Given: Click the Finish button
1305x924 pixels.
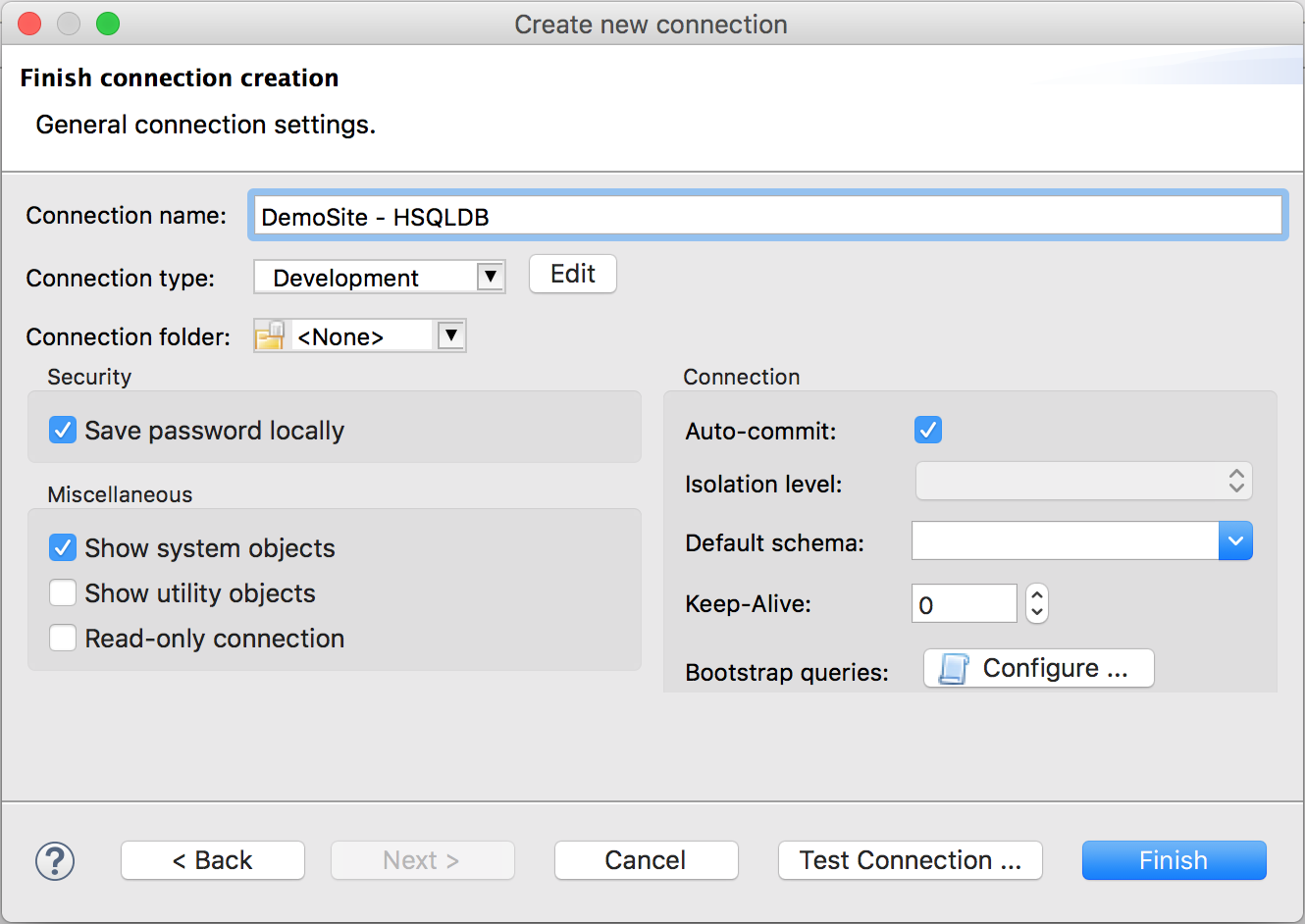Looking at the screenshot, I should click(x=1174, y=860).
